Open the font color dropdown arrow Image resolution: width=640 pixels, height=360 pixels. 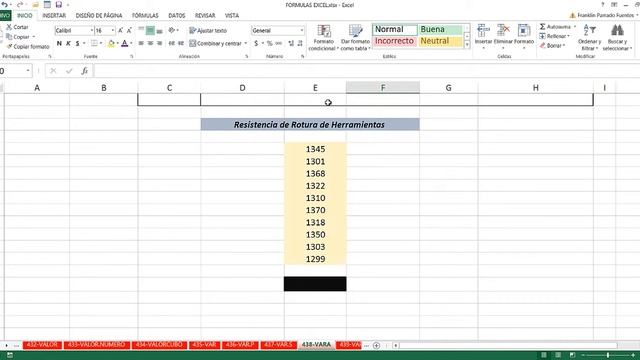pyautogui.click(x=131, y=43)
